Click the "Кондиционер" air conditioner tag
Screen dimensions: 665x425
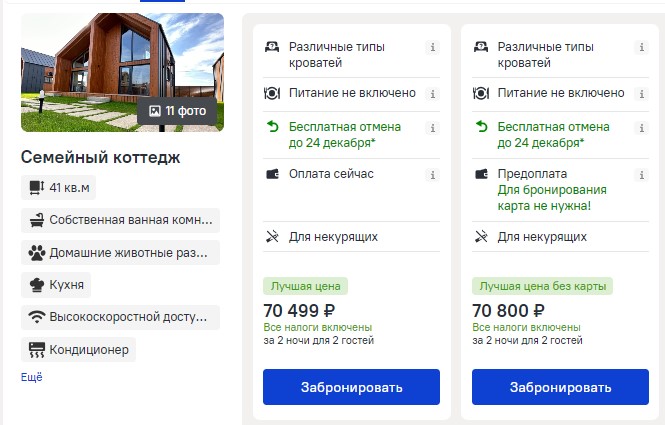pyautogui.click(x=78, y=351)
